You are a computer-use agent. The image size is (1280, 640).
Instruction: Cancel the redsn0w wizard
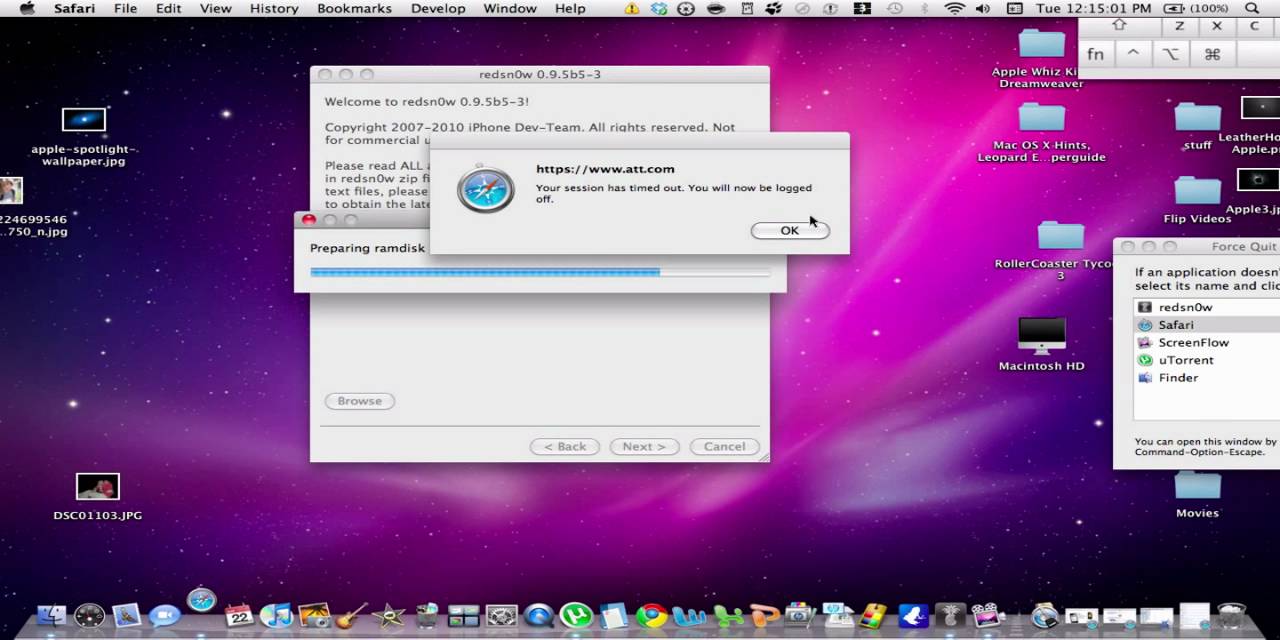[x=724, y=447]
